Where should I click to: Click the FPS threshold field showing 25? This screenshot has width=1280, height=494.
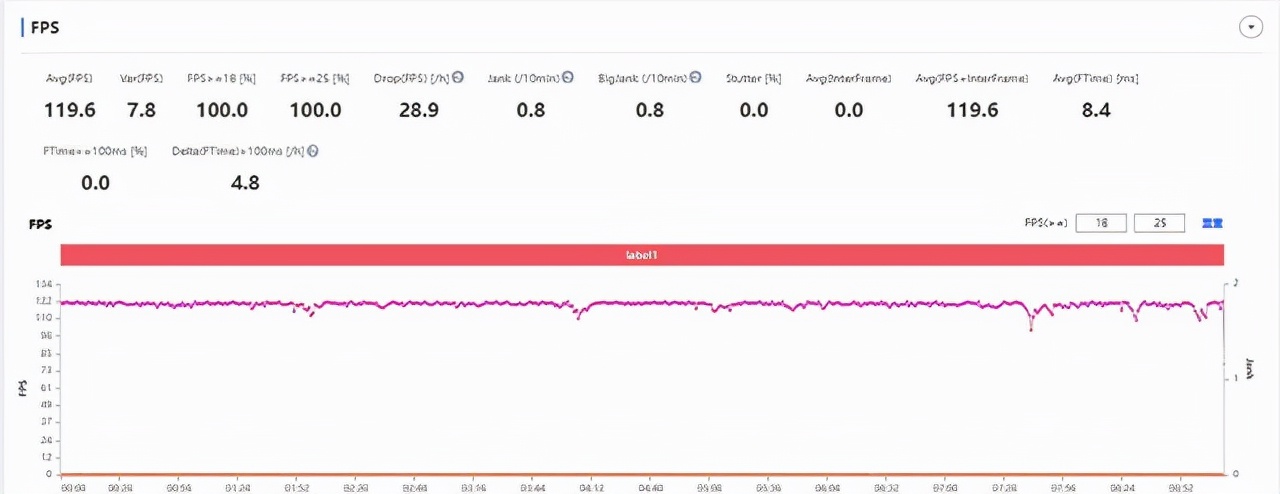click(1159, 223)
